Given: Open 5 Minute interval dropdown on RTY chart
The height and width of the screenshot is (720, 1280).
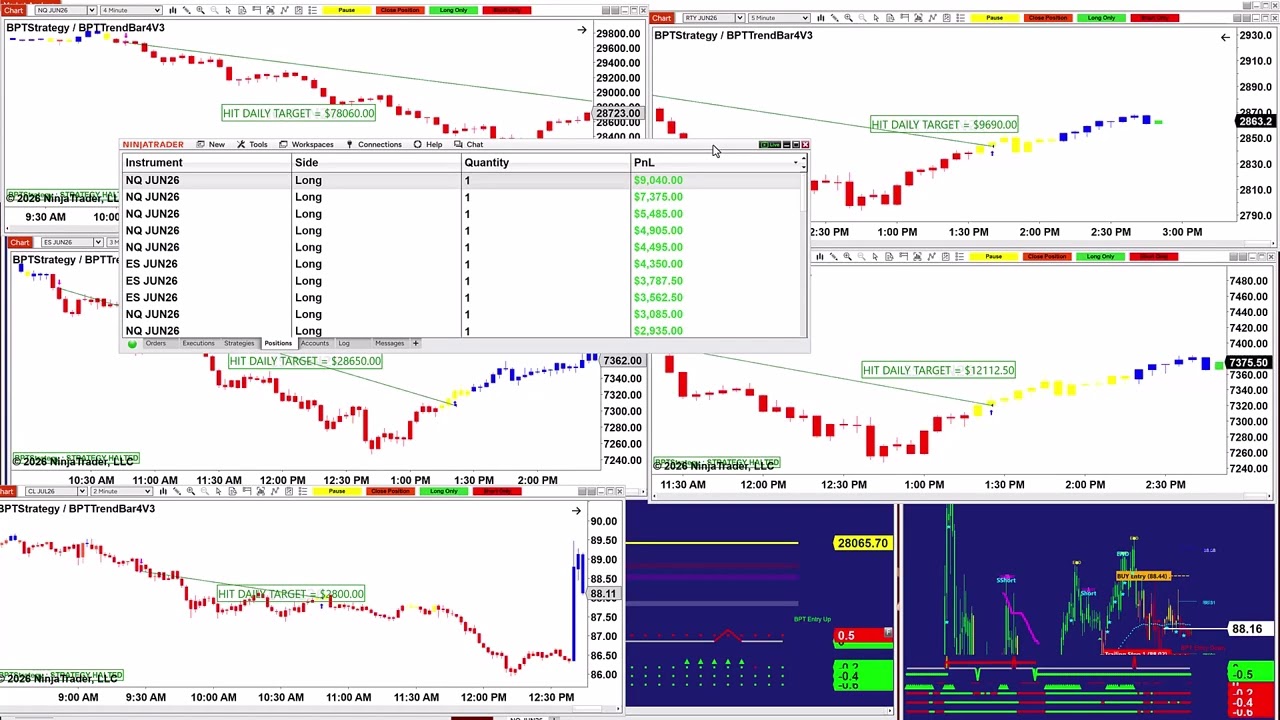Looking at the screenshot, I should [806, 18].
